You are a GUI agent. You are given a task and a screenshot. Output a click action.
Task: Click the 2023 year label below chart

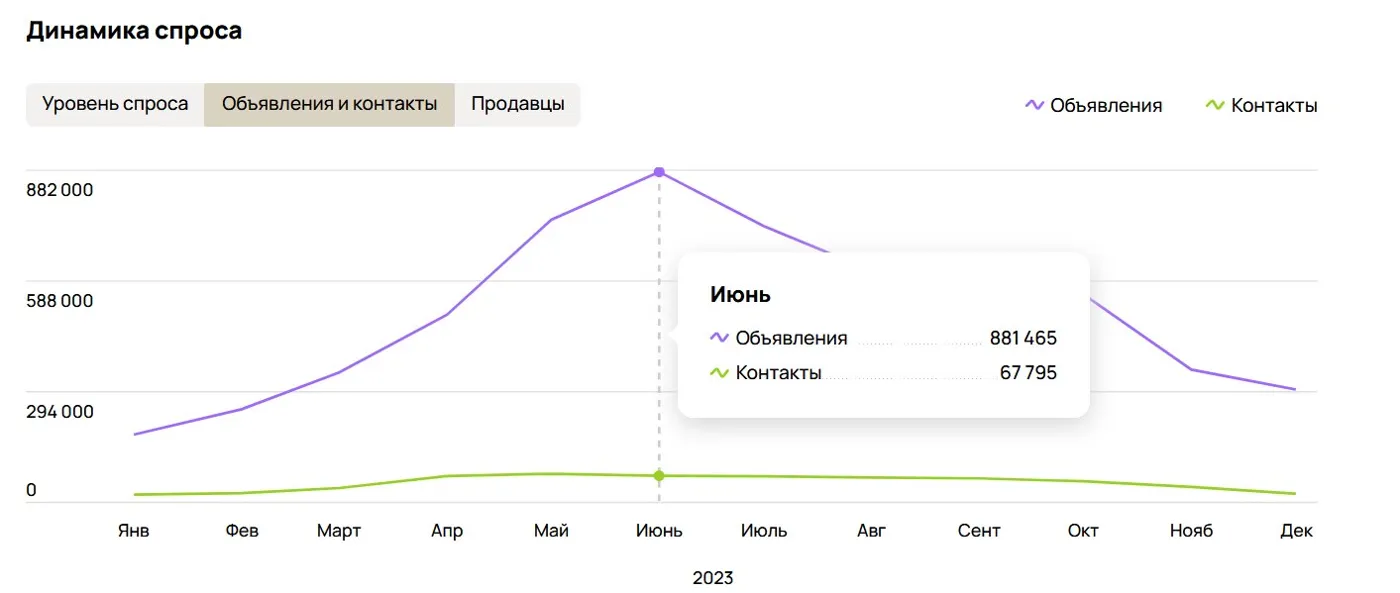click(x=713, y=578)
